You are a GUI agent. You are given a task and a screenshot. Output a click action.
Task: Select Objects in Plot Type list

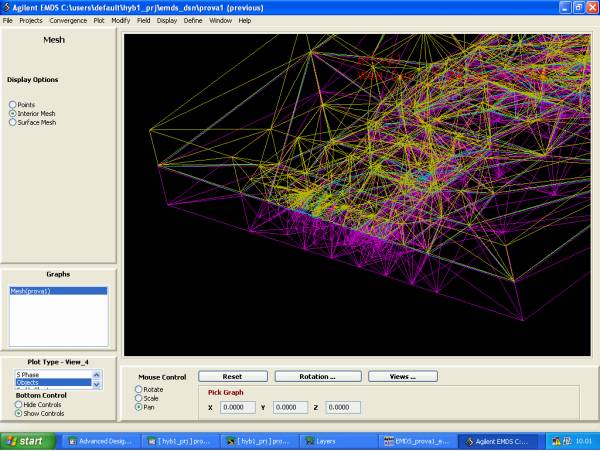pyautogui.click(x=54, y=383)
